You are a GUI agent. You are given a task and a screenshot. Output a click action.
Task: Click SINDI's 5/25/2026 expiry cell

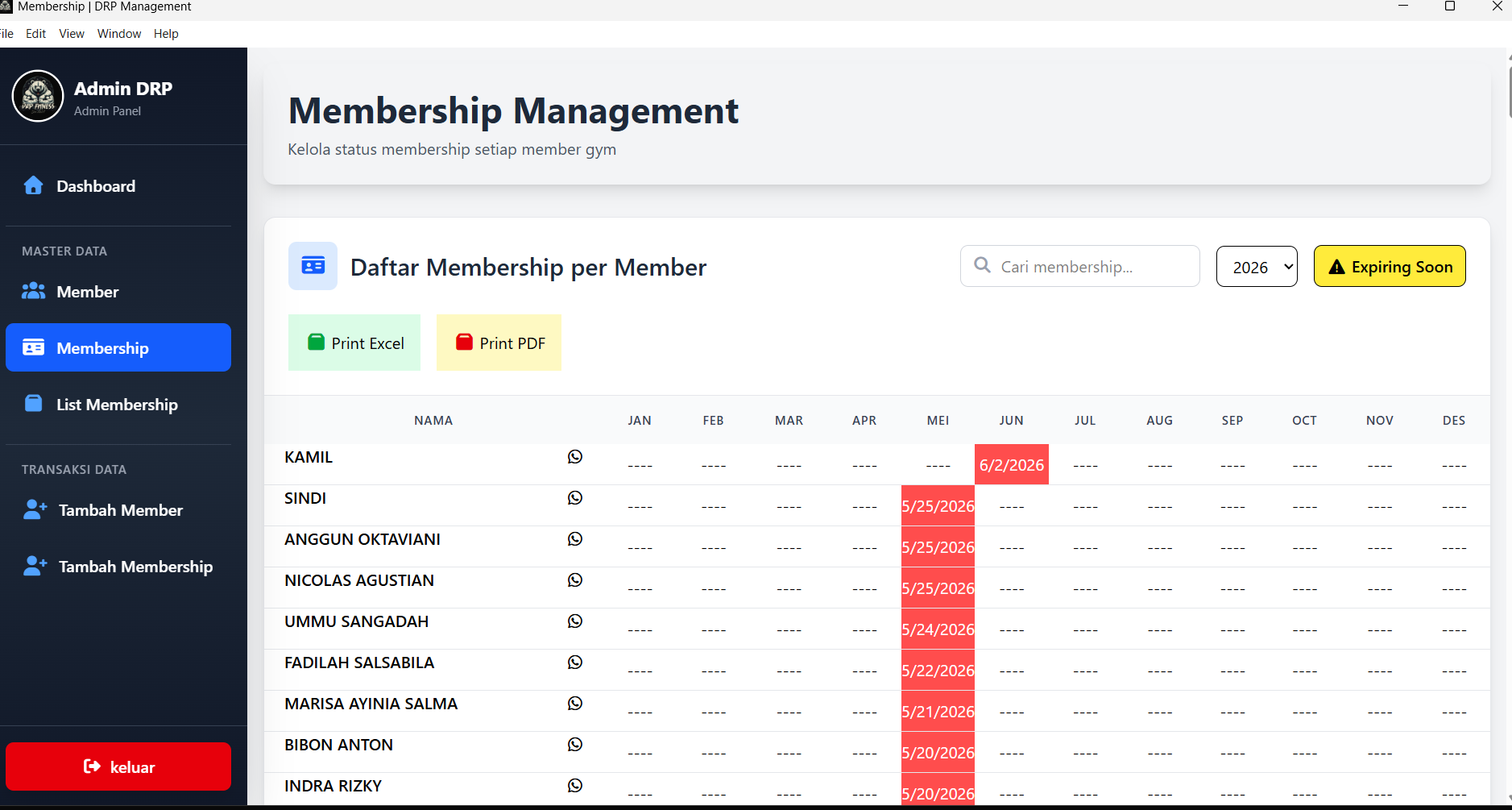(938, 505)
